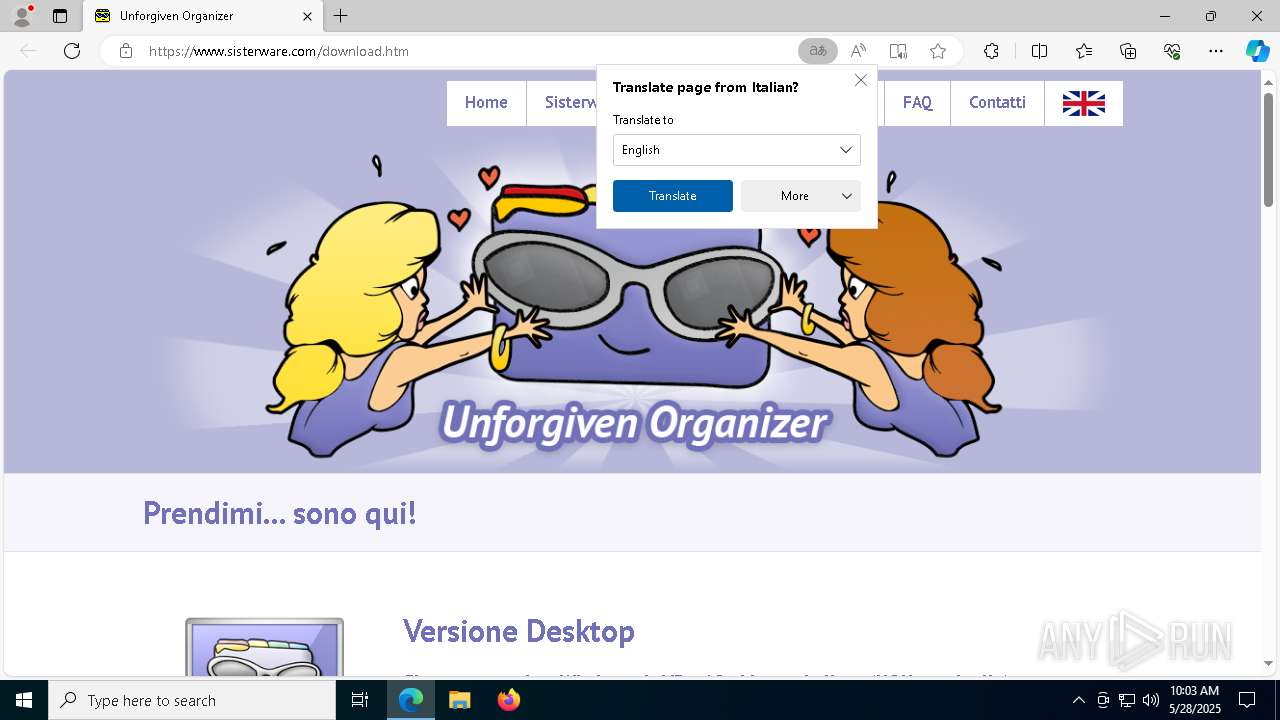Open the Windows Start menu

tap(24, 700)
